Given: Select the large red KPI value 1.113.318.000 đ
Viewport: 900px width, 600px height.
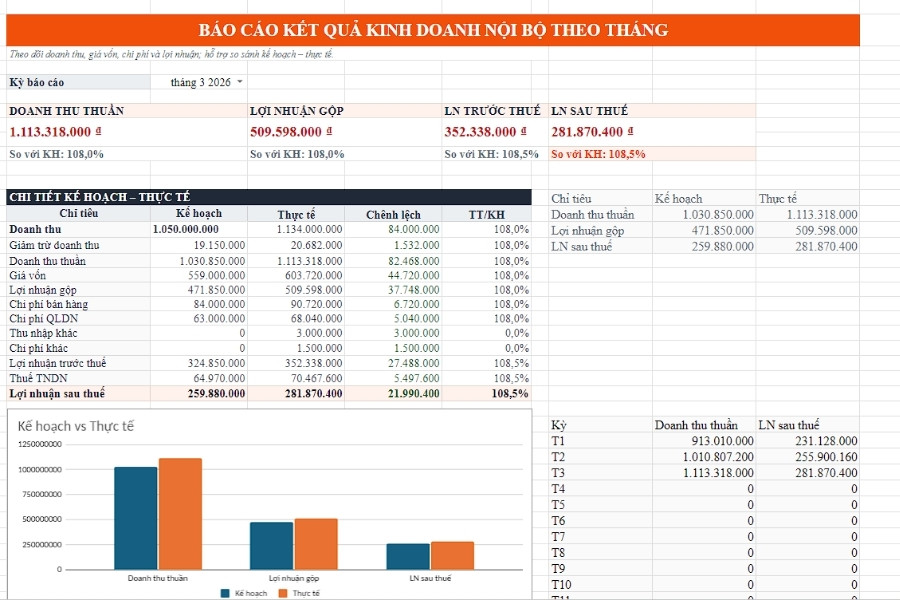Looking at the screenshot, I should tap(56, 132).
